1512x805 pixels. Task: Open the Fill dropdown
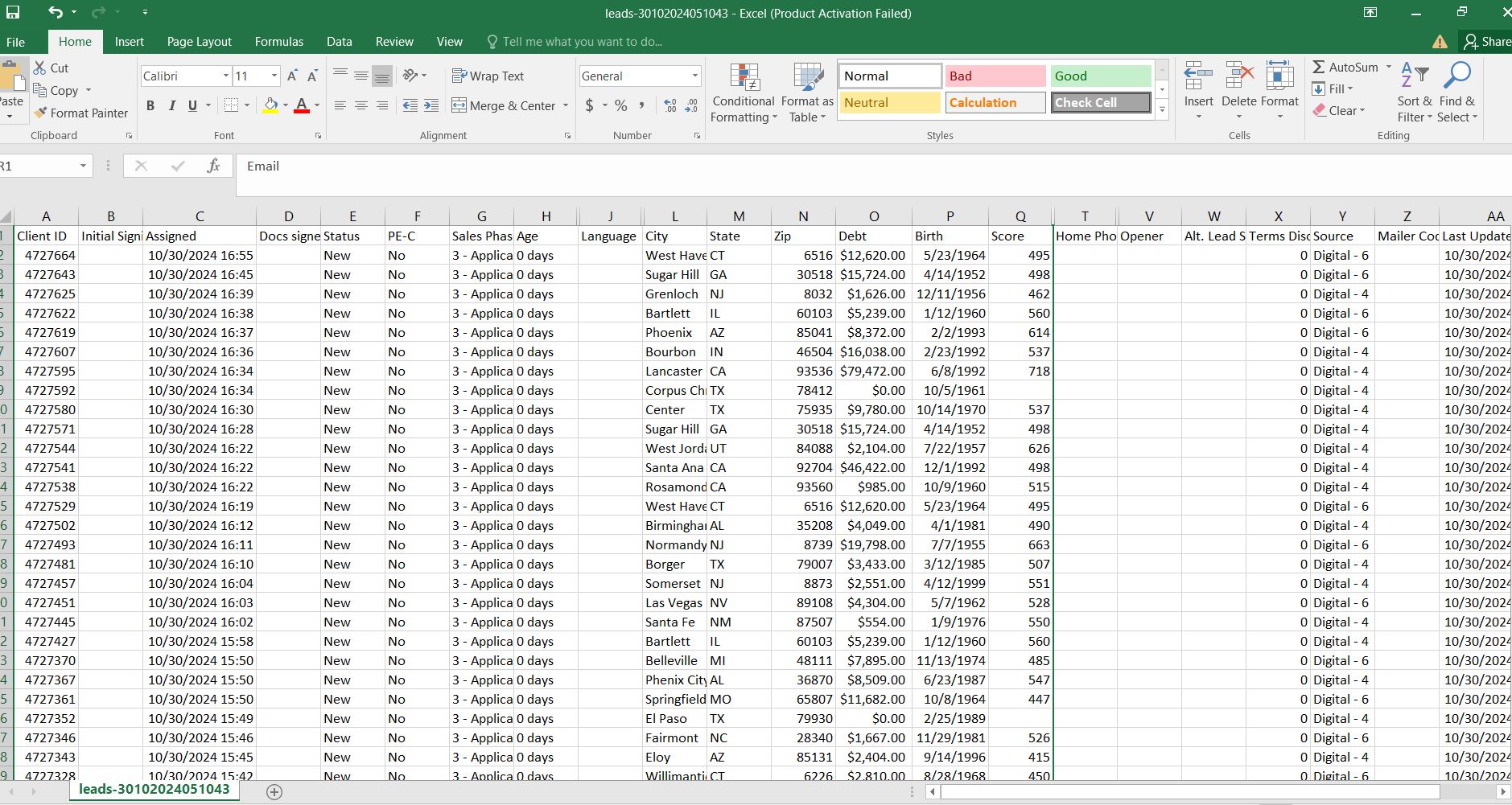1334,88
